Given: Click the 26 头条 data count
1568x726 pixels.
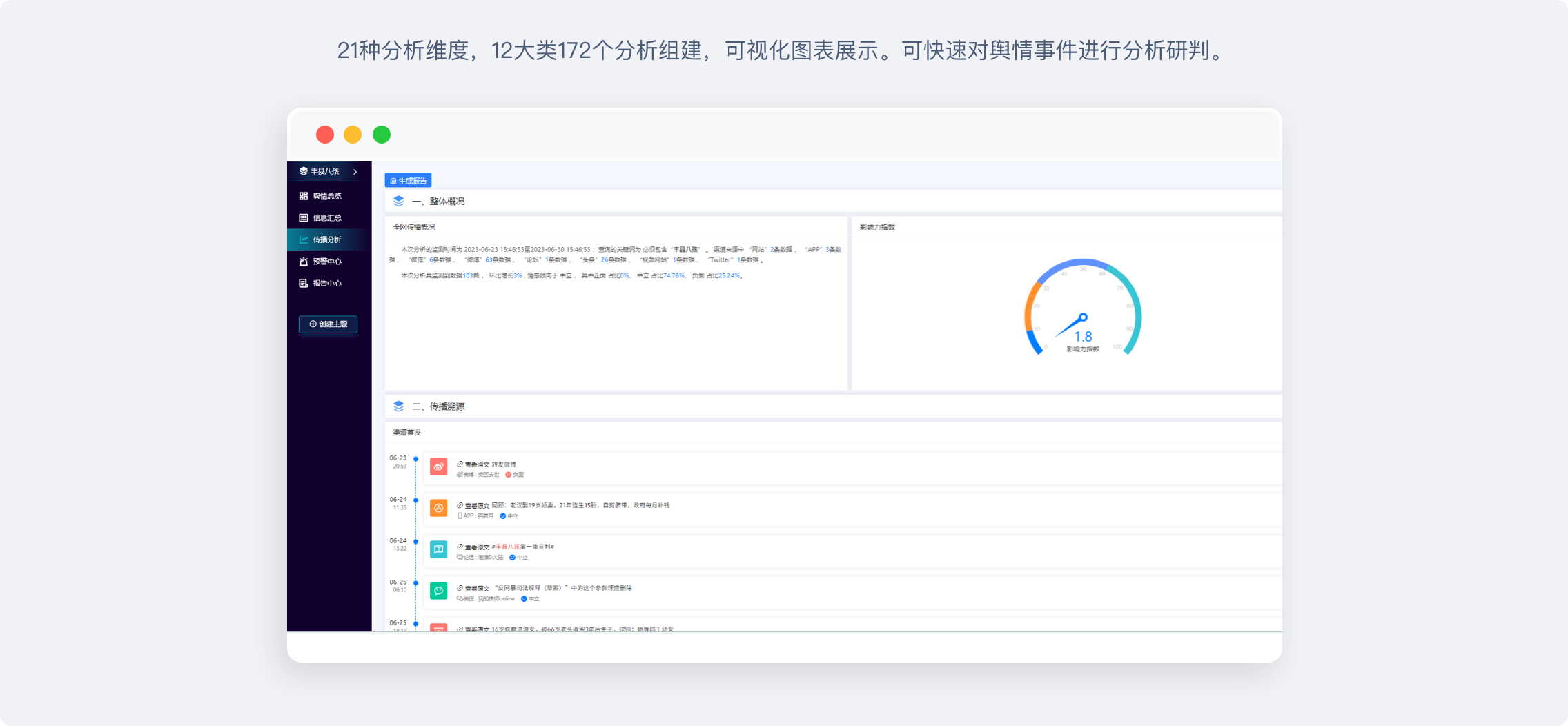Looking at the screenshot, I should point(605,260).
